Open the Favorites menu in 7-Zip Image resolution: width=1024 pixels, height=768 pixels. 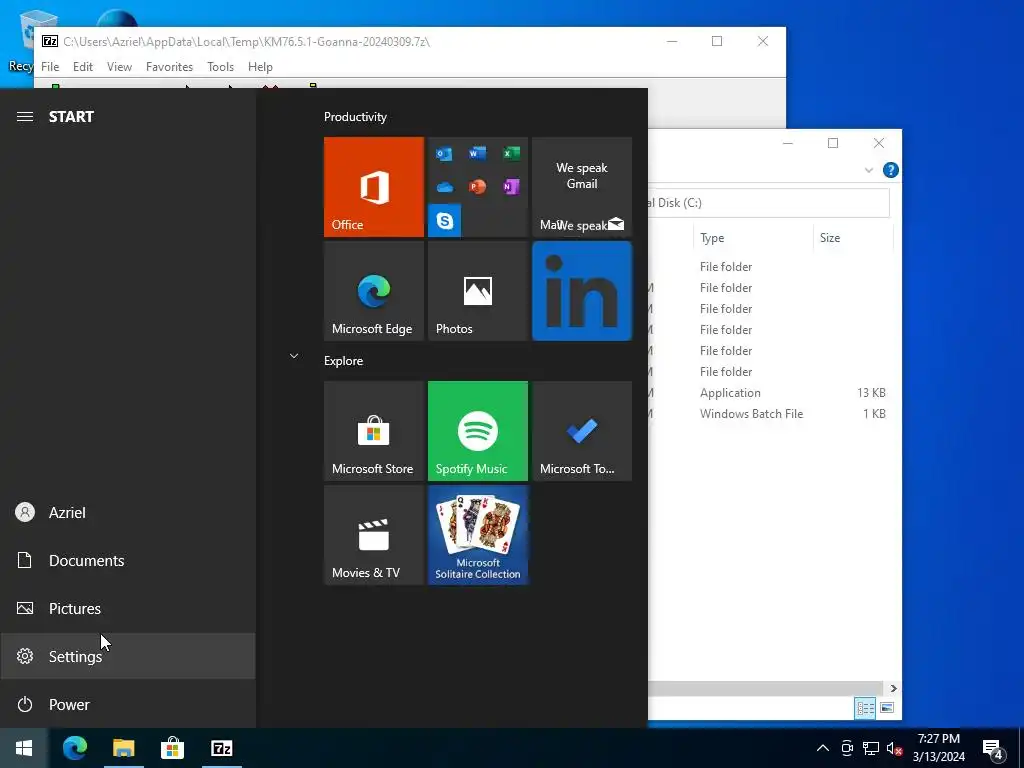[x=169, y=67]
